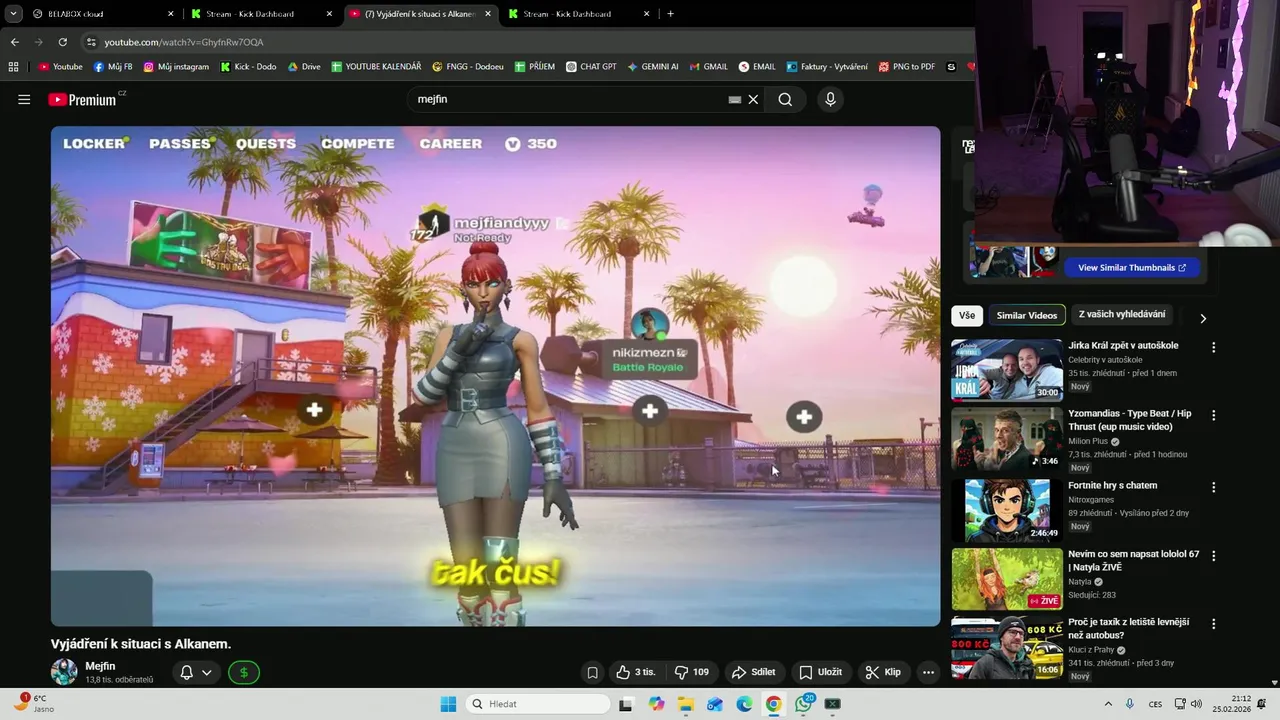Viewport: 1280px width, 720px height.
Task: Select the Similar Videos filter chip
Action: tap(1026, 315)
